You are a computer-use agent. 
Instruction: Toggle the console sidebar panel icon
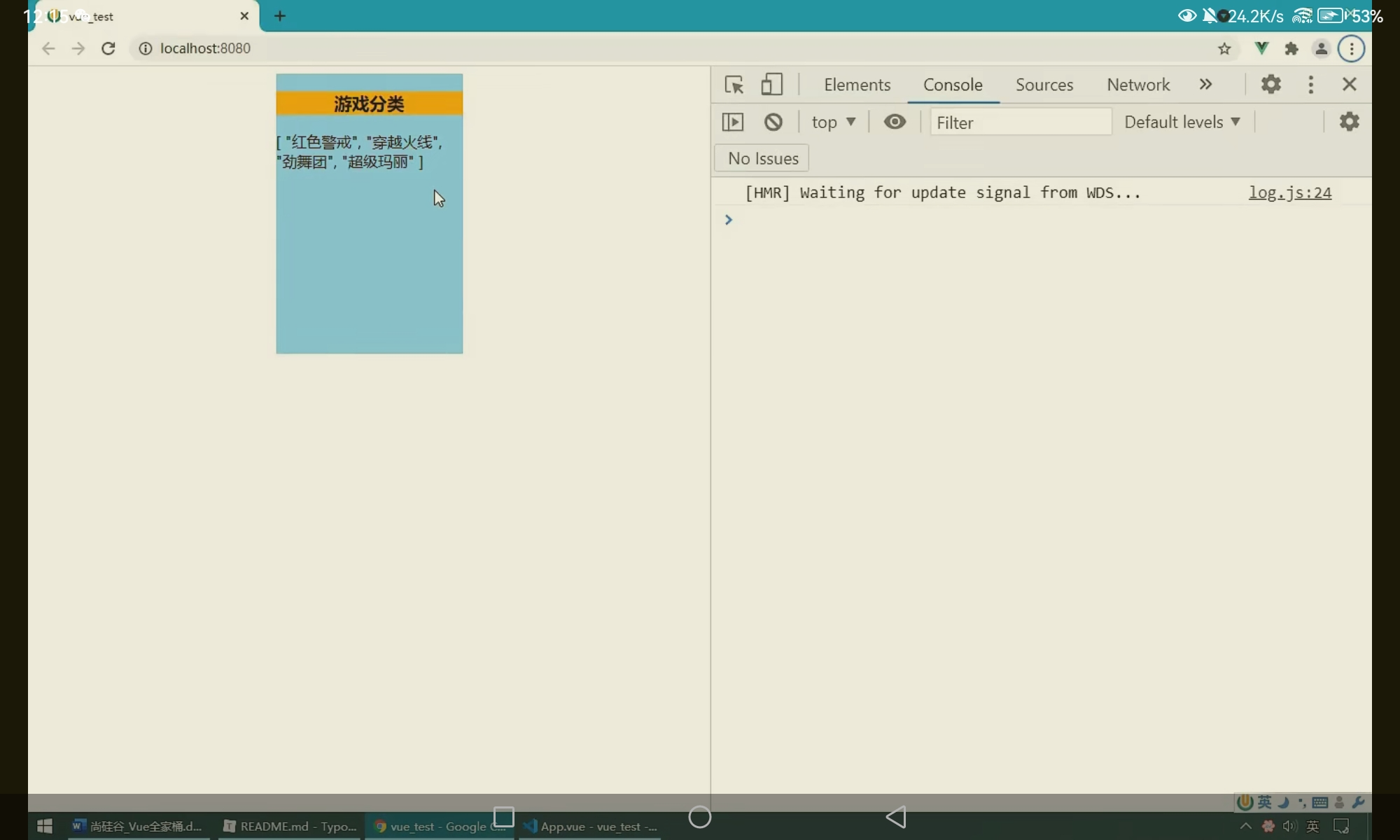(732, 122)
